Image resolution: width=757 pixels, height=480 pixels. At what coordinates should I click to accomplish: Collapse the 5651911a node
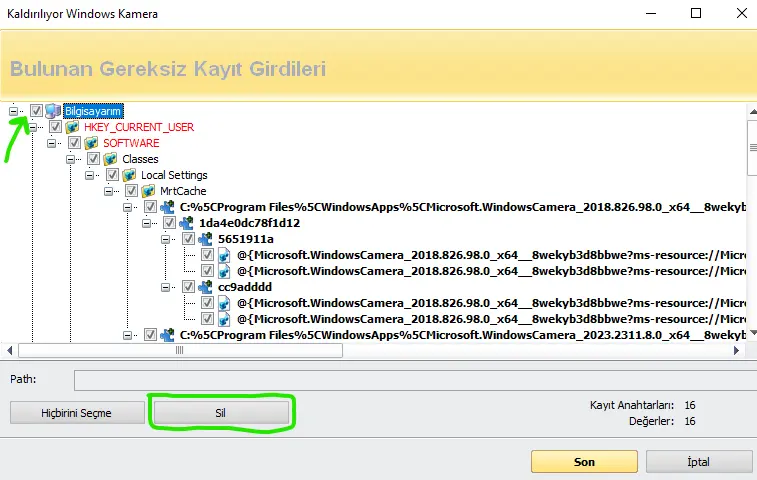point(166,239)
